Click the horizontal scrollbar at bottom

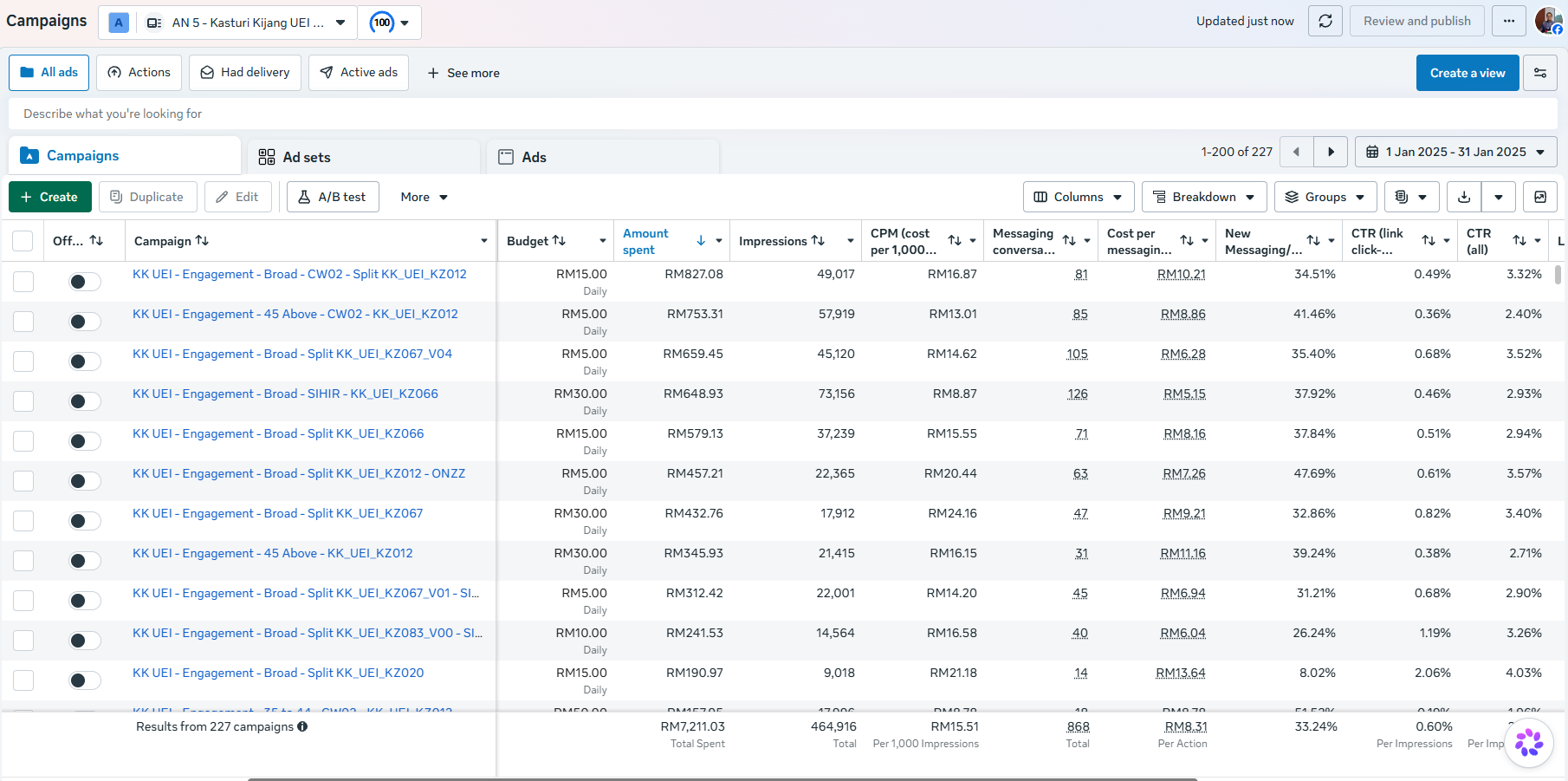(x=722, y=778)
